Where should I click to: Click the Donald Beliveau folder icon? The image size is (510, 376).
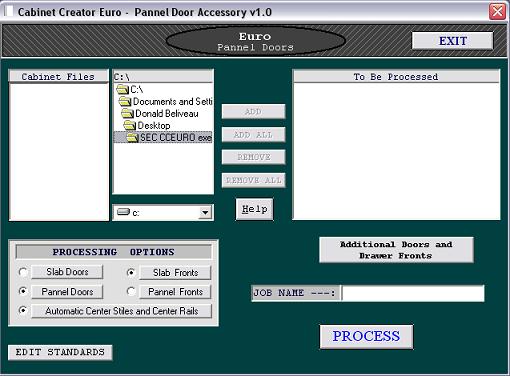point(127,113)
